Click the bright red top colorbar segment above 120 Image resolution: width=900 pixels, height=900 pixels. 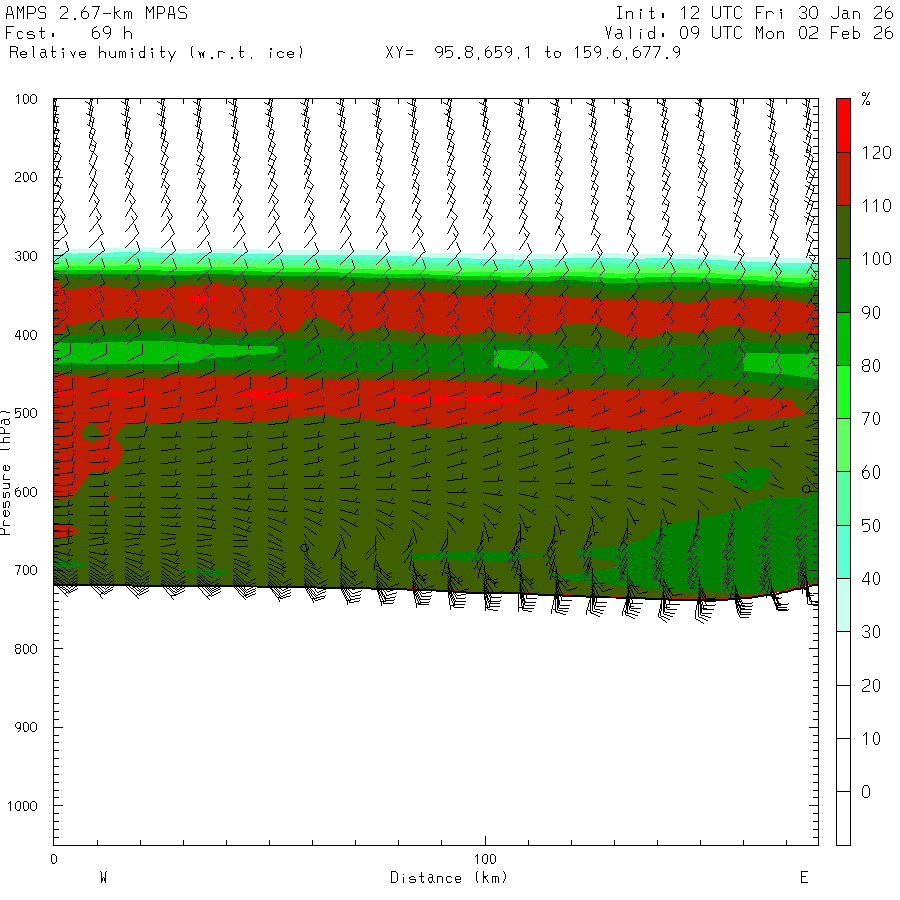pos(843,125)
